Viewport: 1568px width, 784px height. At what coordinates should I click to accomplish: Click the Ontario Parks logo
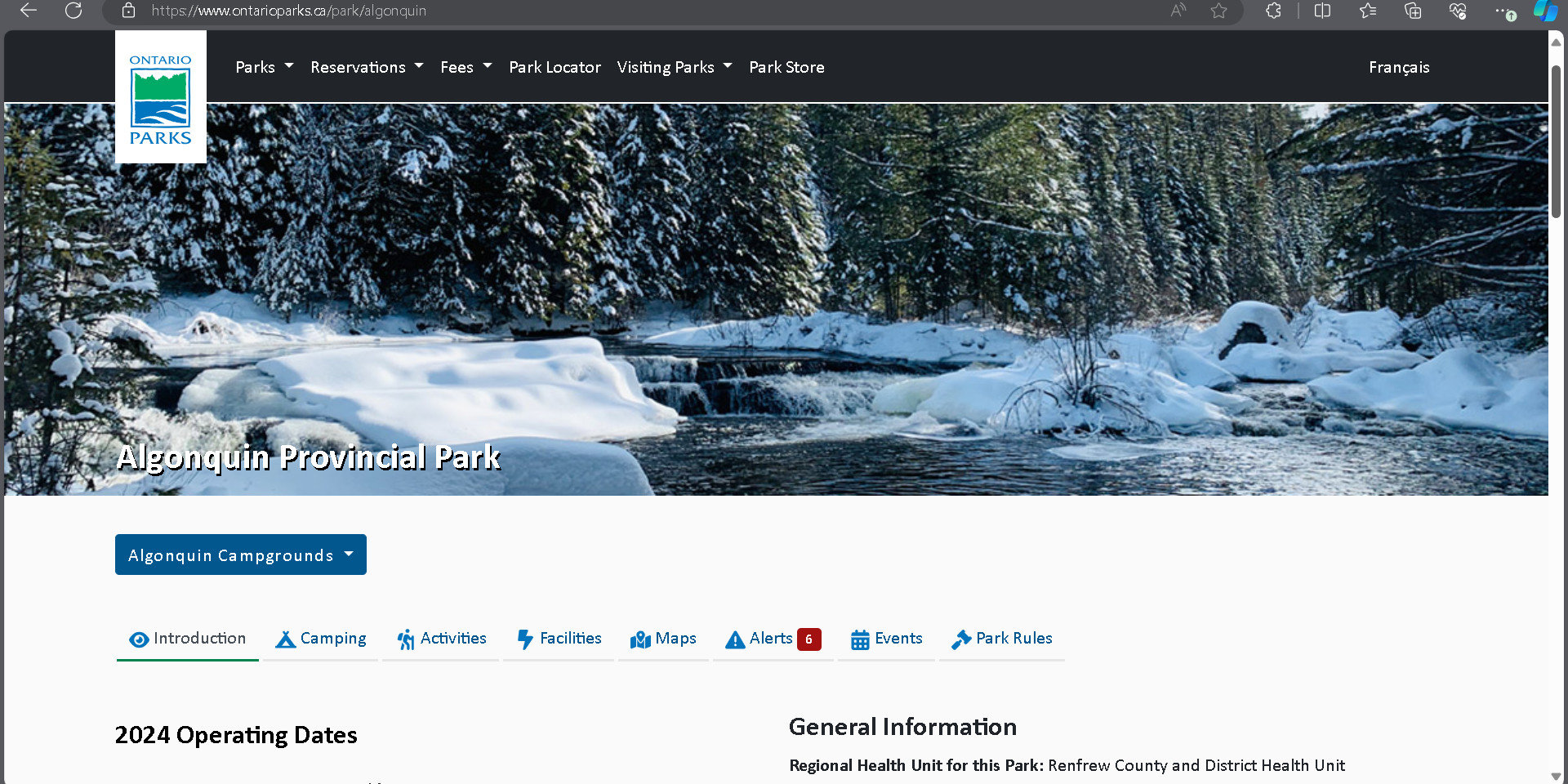click(x=160, y=98)
